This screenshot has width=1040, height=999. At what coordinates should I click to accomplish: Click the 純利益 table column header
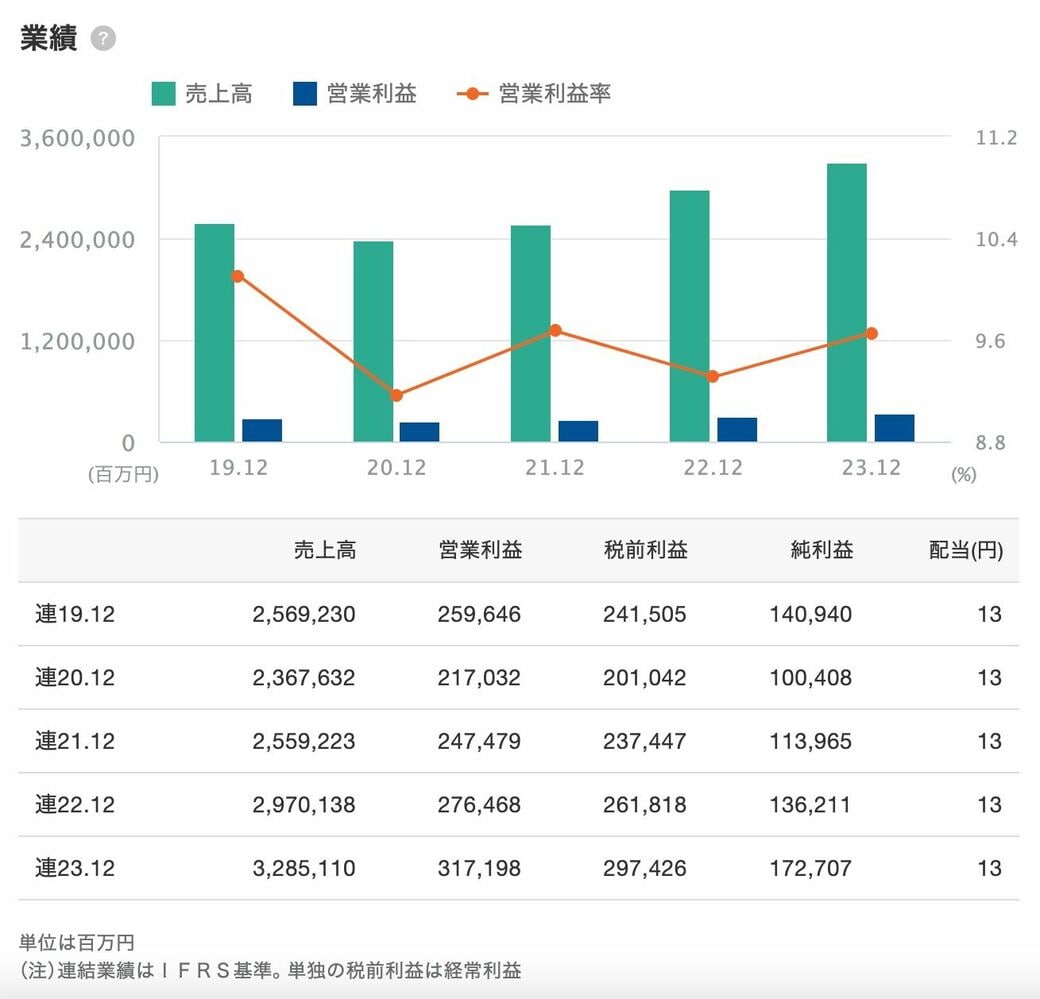(x=822, y=550)
